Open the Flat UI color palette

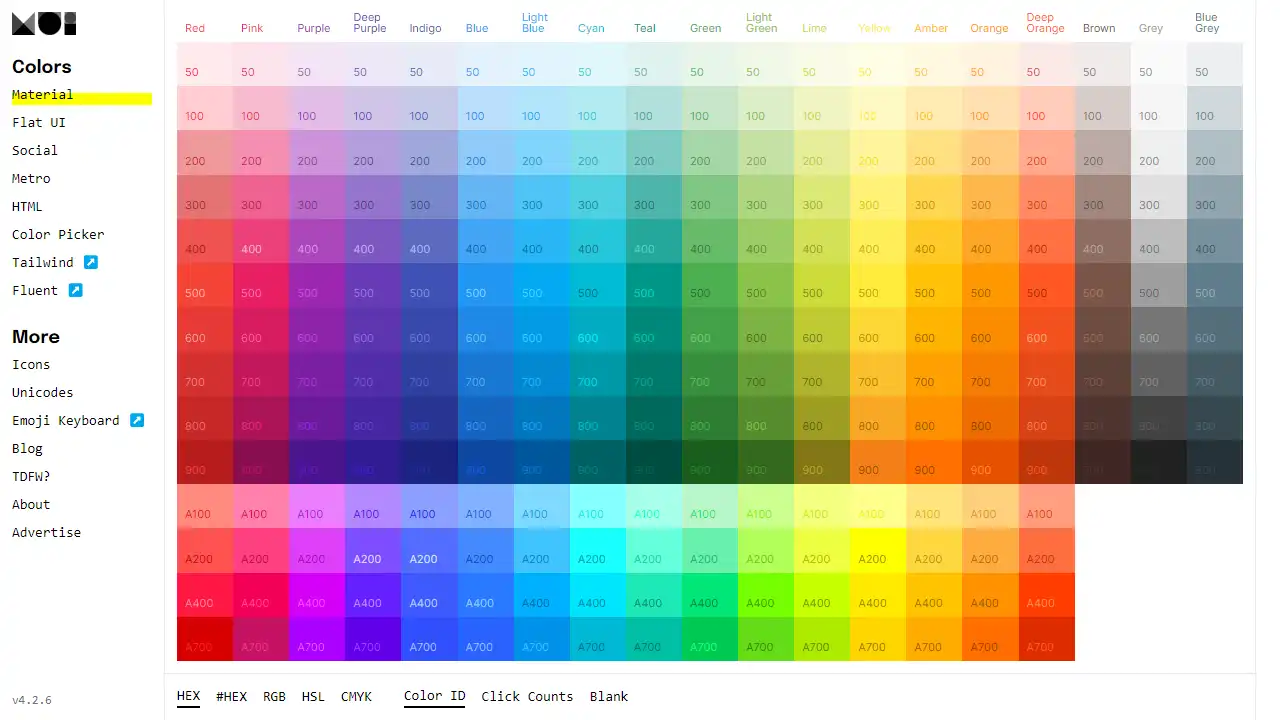point(38,122)
